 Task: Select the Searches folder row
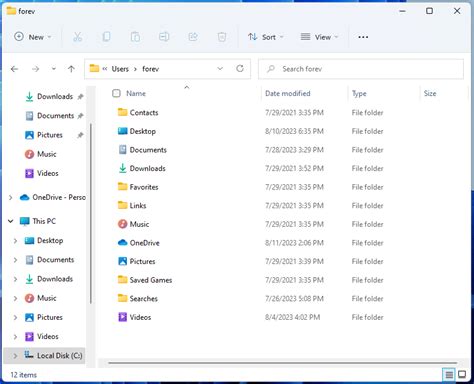tap(283, 299)
